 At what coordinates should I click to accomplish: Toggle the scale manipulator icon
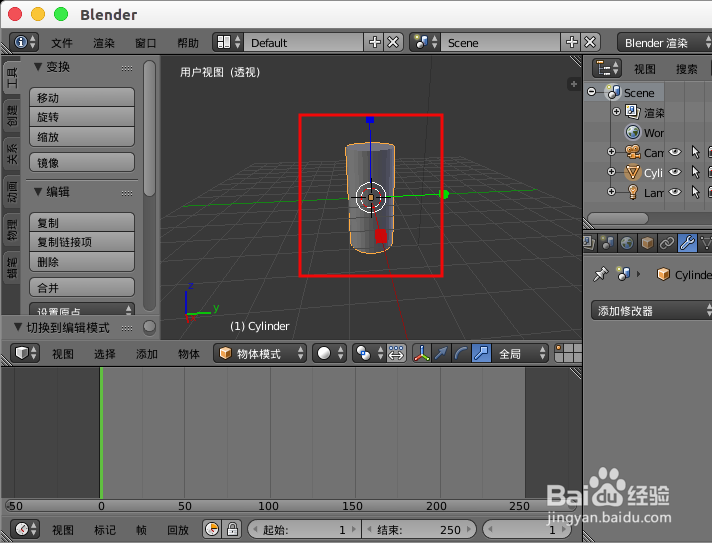(x=481, y=353)
